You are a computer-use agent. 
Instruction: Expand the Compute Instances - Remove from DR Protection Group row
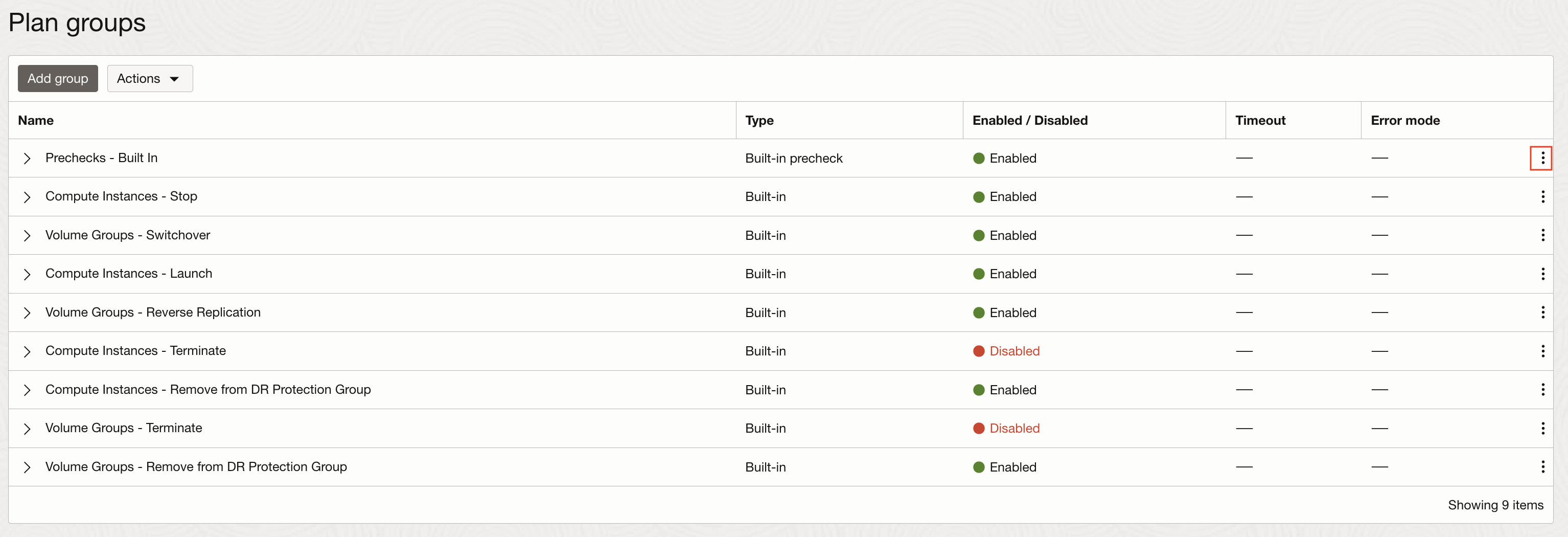tap(27, 389)
